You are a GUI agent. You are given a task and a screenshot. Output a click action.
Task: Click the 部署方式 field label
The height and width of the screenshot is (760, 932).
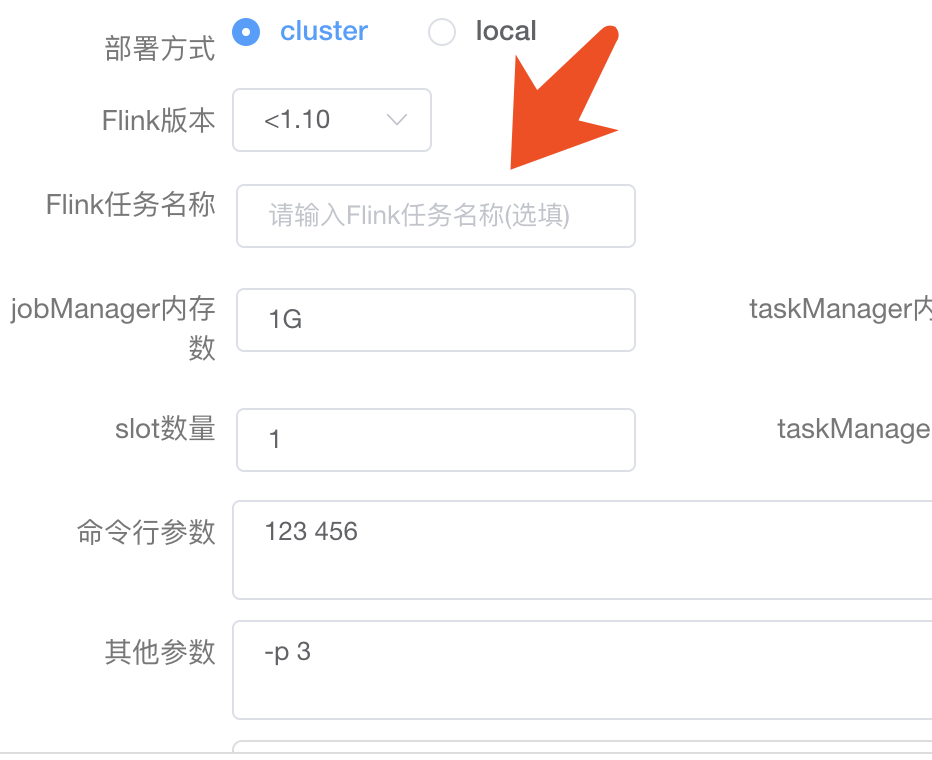click(x=159, y=49)
